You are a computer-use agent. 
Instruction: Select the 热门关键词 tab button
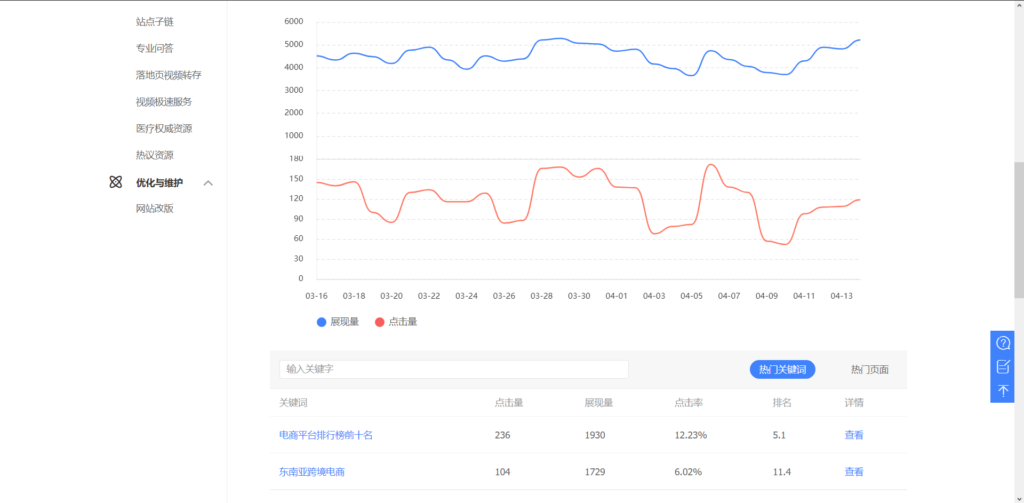point(782,369)
